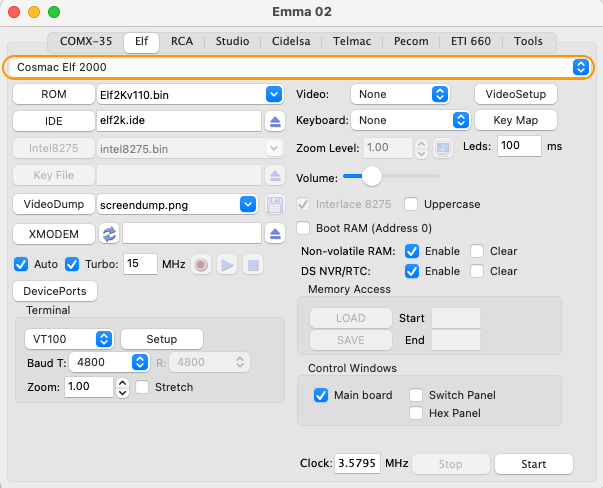
Task: Click the square stop icon next to play
Action: pyautogui.click(x=253, y=265)
